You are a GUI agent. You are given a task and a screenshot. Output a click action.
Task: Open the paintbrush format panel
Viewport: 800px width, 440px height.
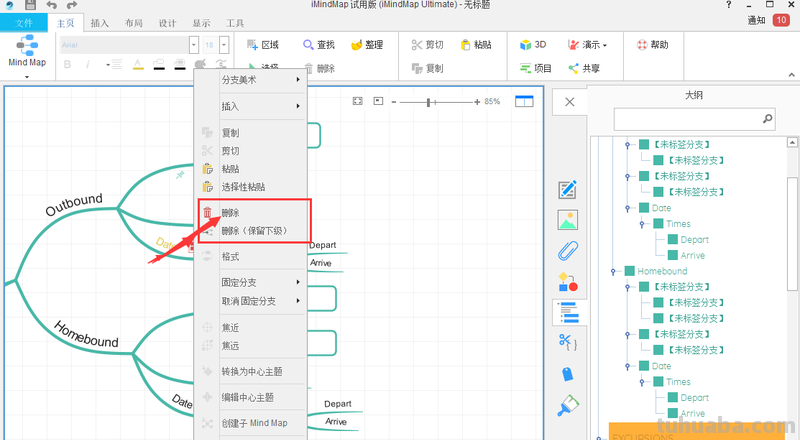coord(568,405)
